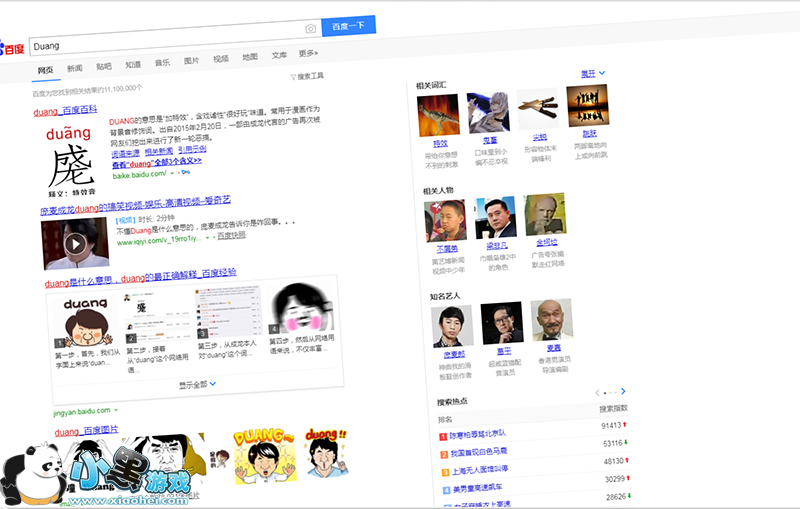Click the man in dark suit thumbnail
The height and width of the screenshot is (509, 800).
click(x=495, y=217)
